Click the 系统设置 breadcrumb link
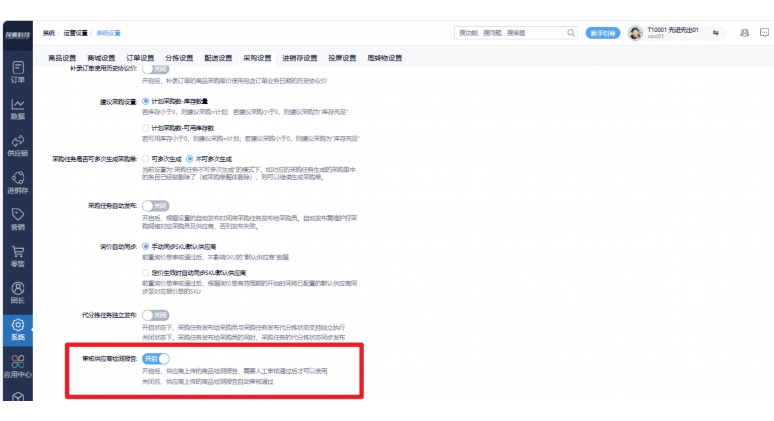The width and height of the screenshot is (774, 421). click(x=109, y=33)
